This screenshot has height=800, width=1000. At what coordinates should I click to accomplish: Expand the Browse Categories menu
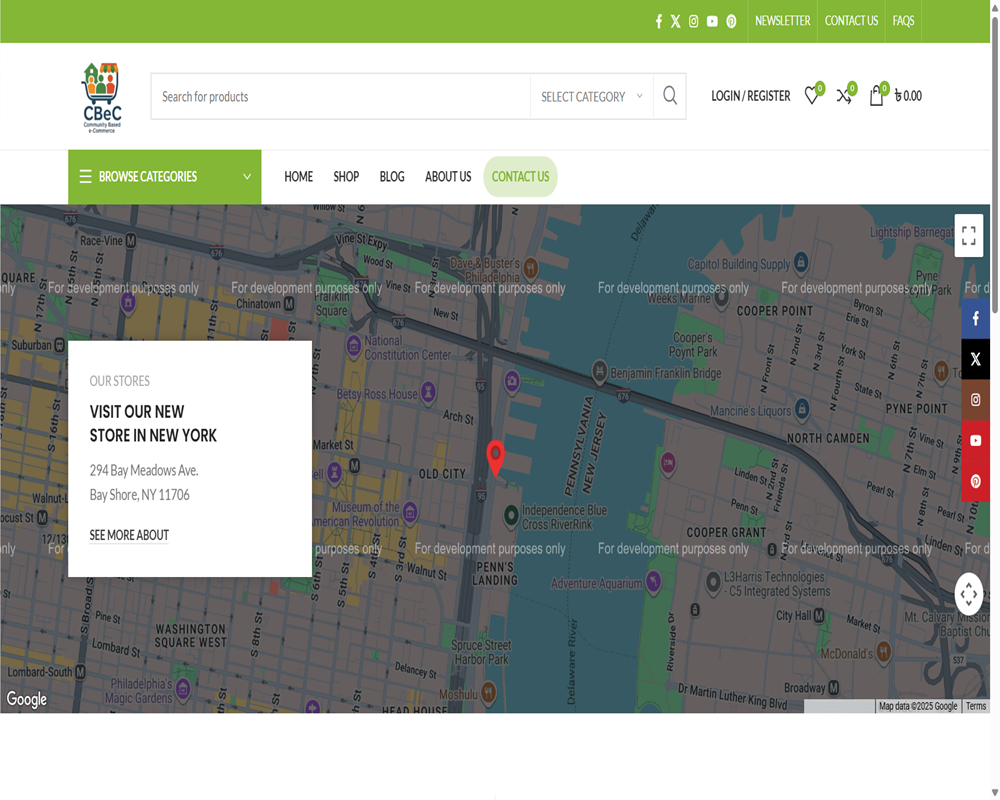click(165, 177)
